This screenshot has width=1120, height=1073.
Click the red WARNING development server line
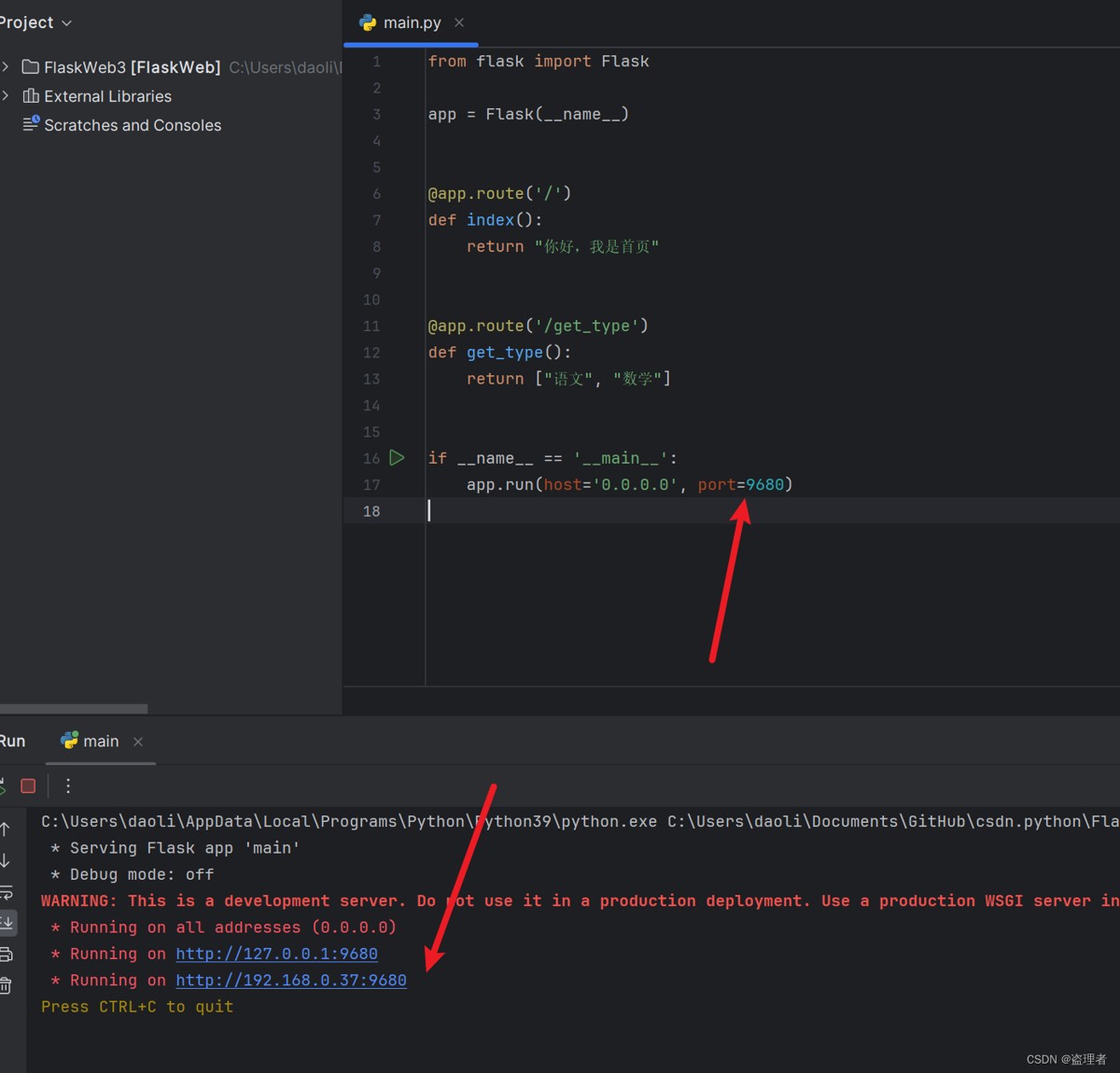(x=580, y=900)
